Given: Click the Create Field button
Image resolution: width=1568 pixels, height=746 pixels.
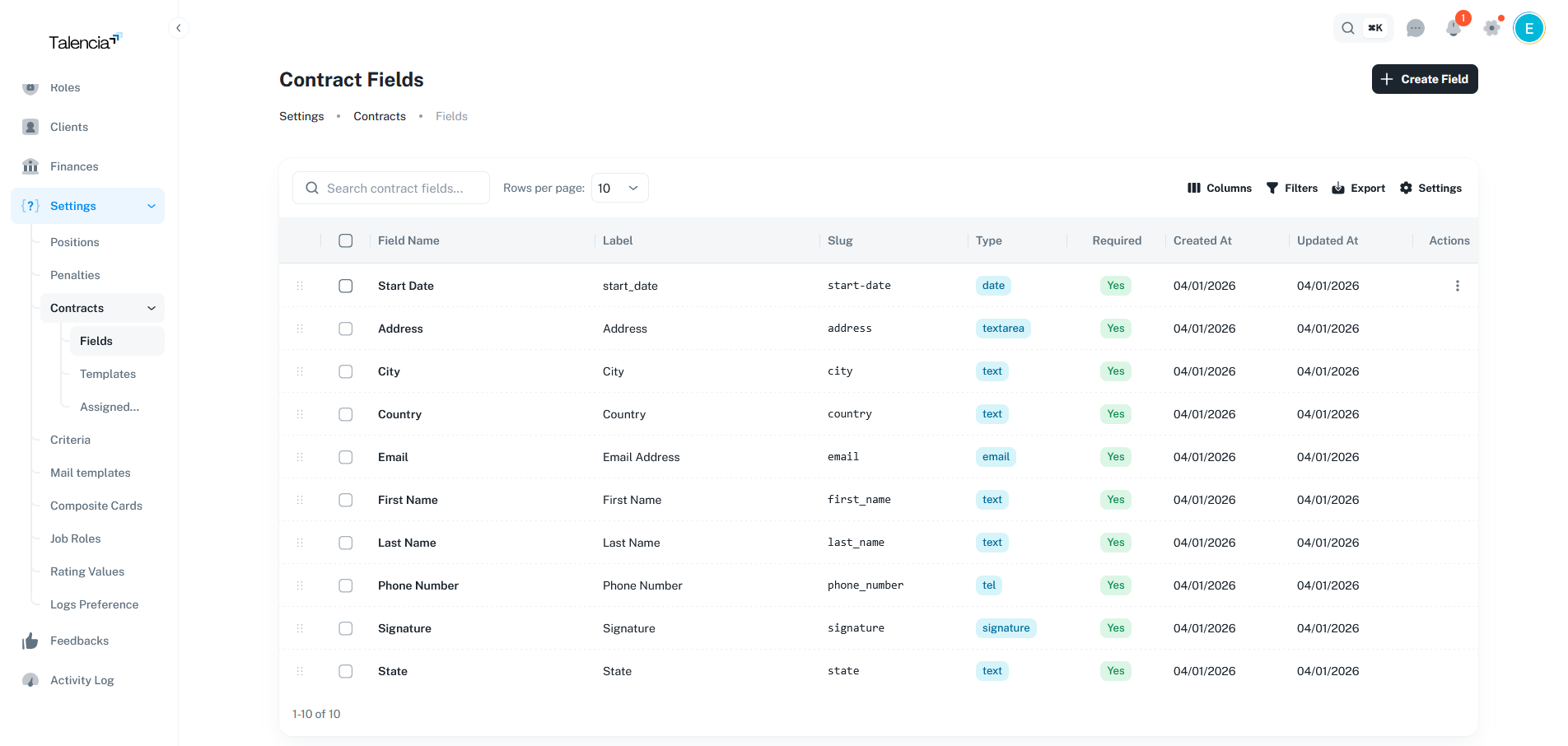Looking at the screenshot, I should (1424, 79).
